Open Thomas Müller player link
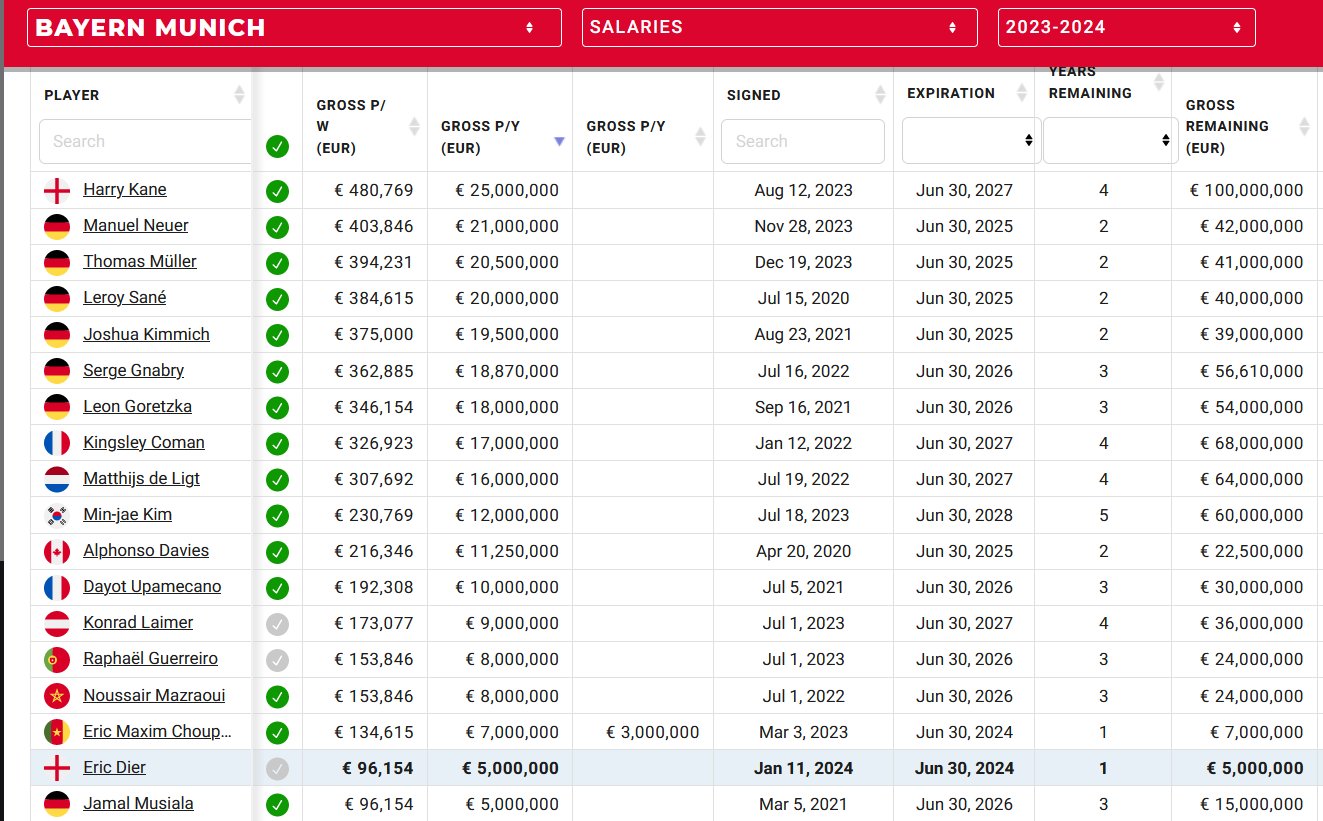The width and height of the screenshot is (1323, 821). [x=140, y=262]
